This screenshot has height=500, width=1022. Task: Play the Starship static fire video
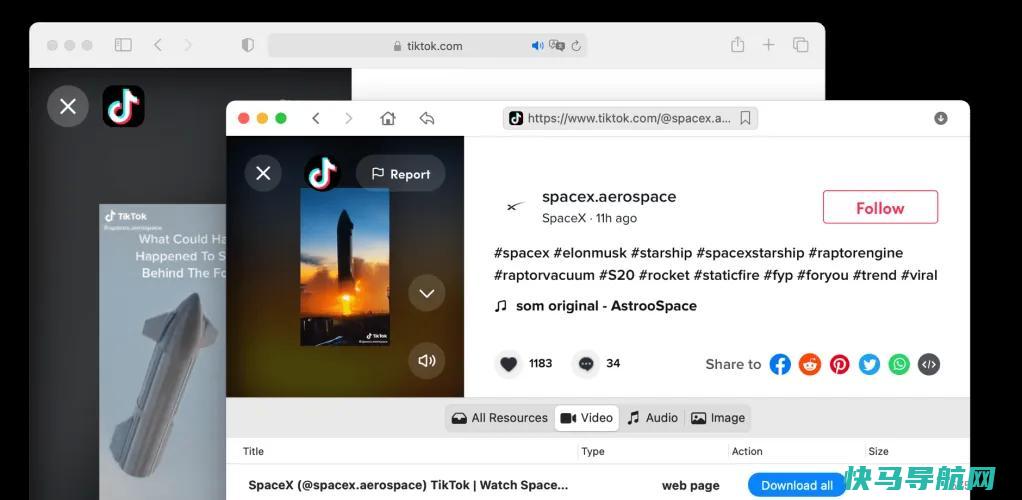coord(344,267)
